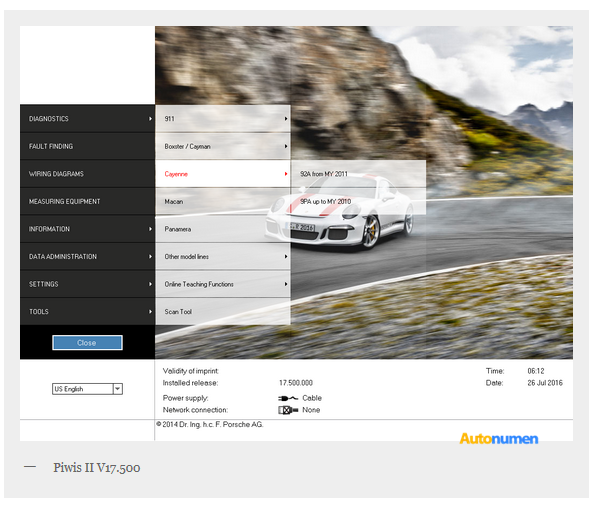This screenshot has width=597, height=505.
Task: Expand 911 submenu arrow
Action: coord(286,119)
